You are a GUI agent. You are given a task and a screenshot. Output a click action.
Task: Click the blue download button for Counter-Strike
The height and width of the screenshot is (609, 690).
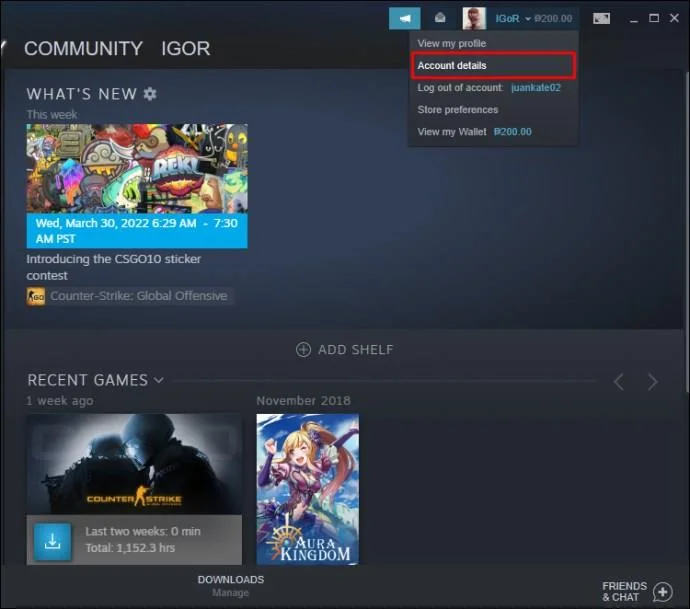(52, 542)
